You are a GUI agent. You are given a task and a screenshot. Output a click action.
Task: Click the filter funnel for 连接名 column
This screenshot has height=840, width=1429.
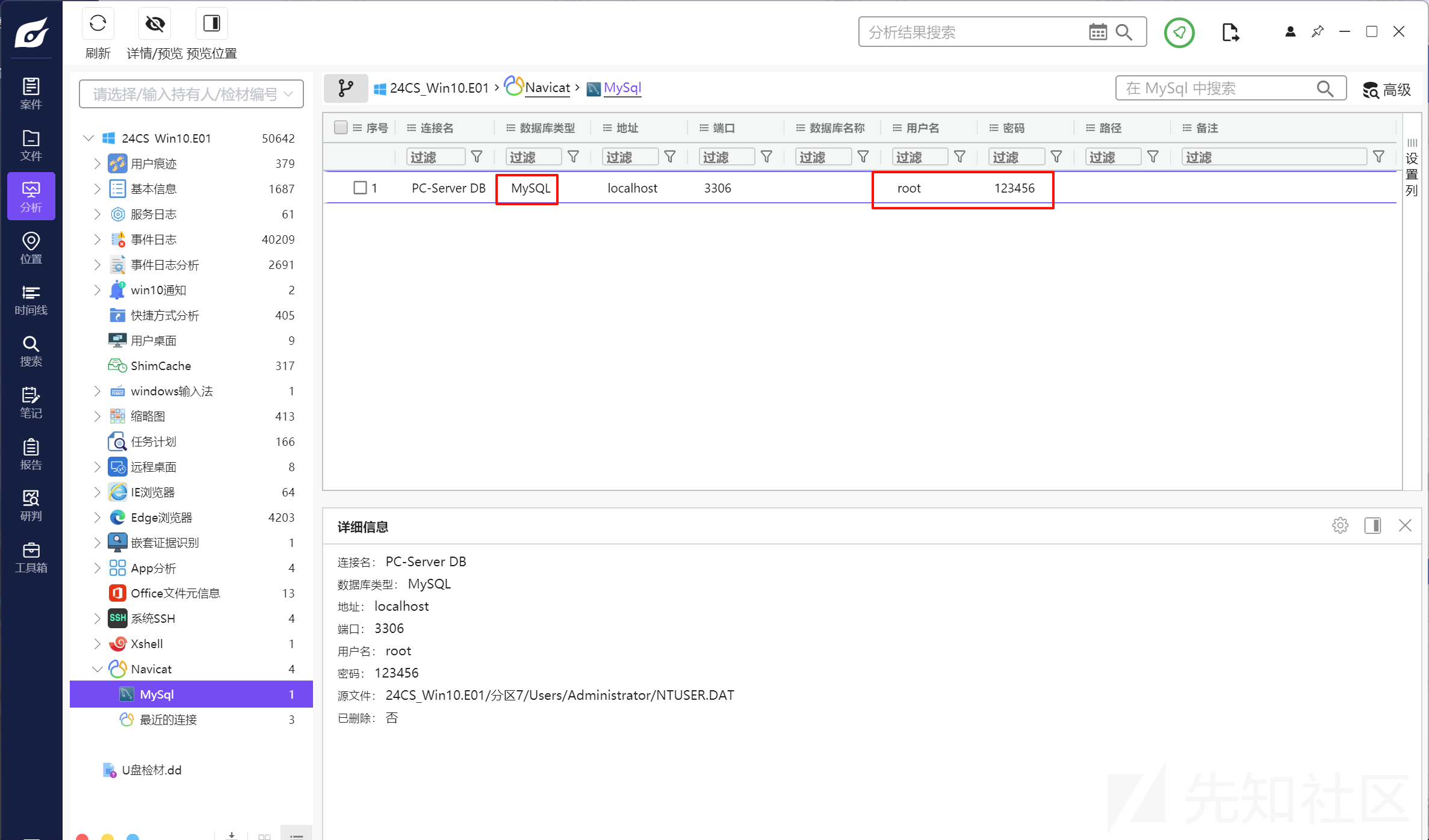click(x=477, y=157)
